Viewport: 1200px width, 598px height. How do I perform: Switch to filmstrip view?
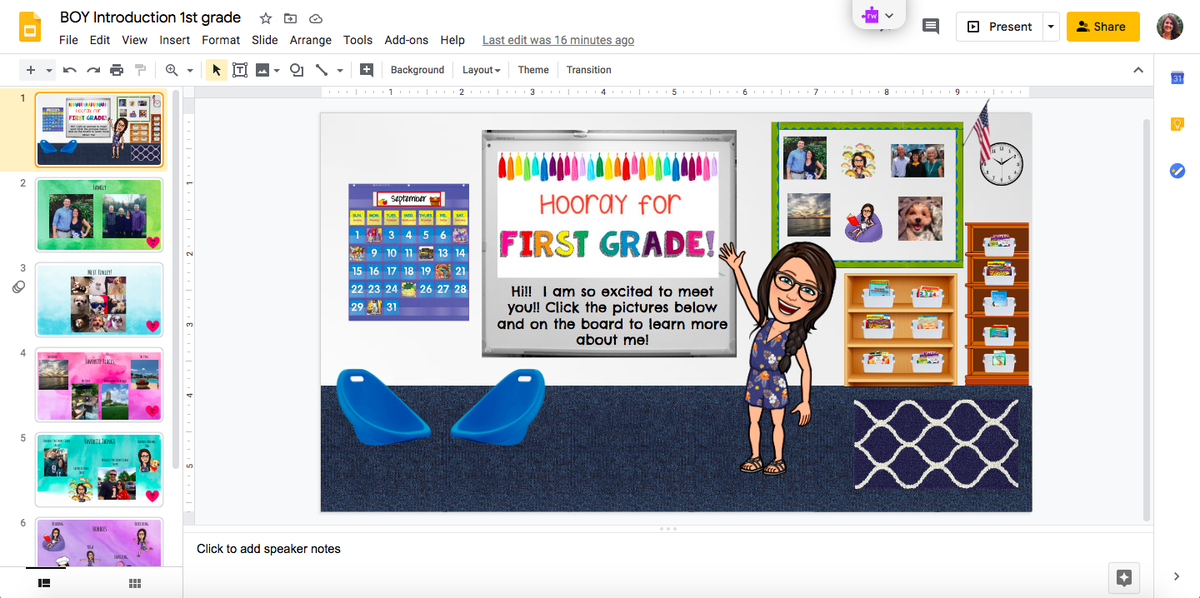point(44,583)
